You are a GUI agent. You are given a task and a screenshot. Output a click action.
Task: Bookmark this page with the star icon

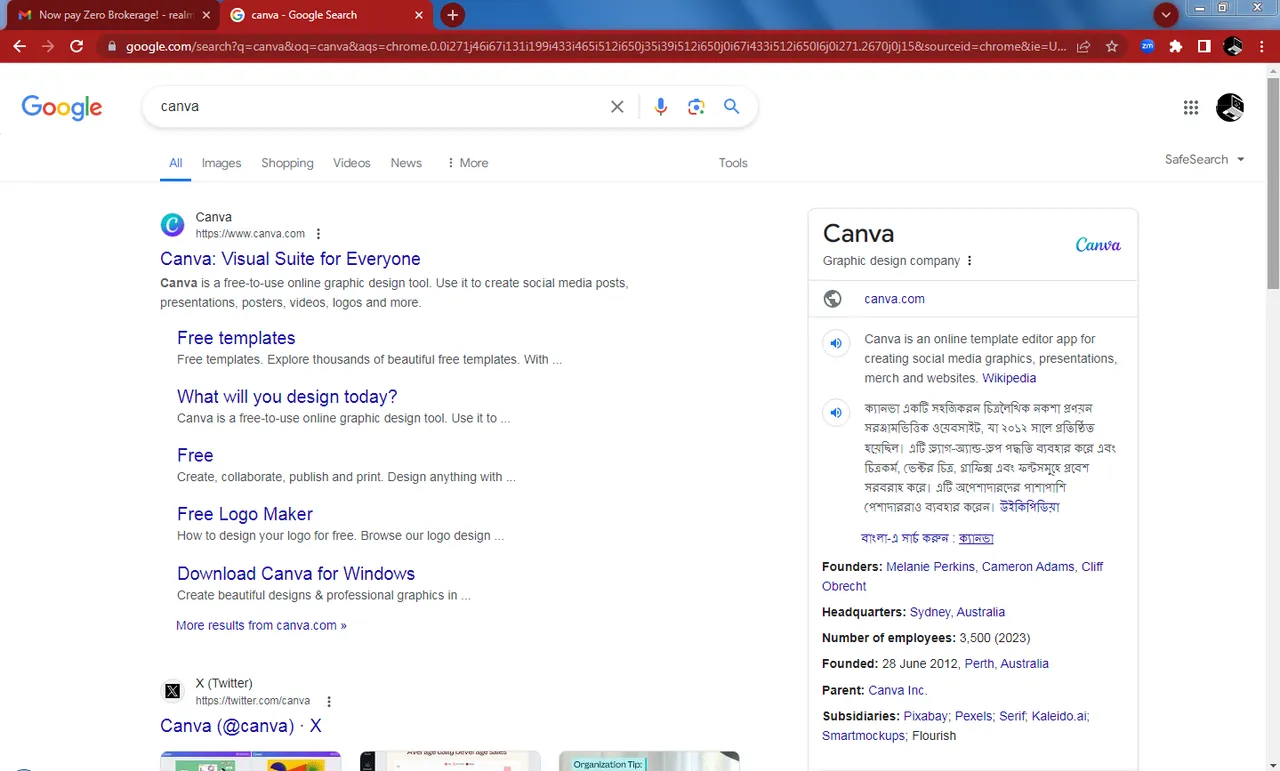(x=1112, y=46)
